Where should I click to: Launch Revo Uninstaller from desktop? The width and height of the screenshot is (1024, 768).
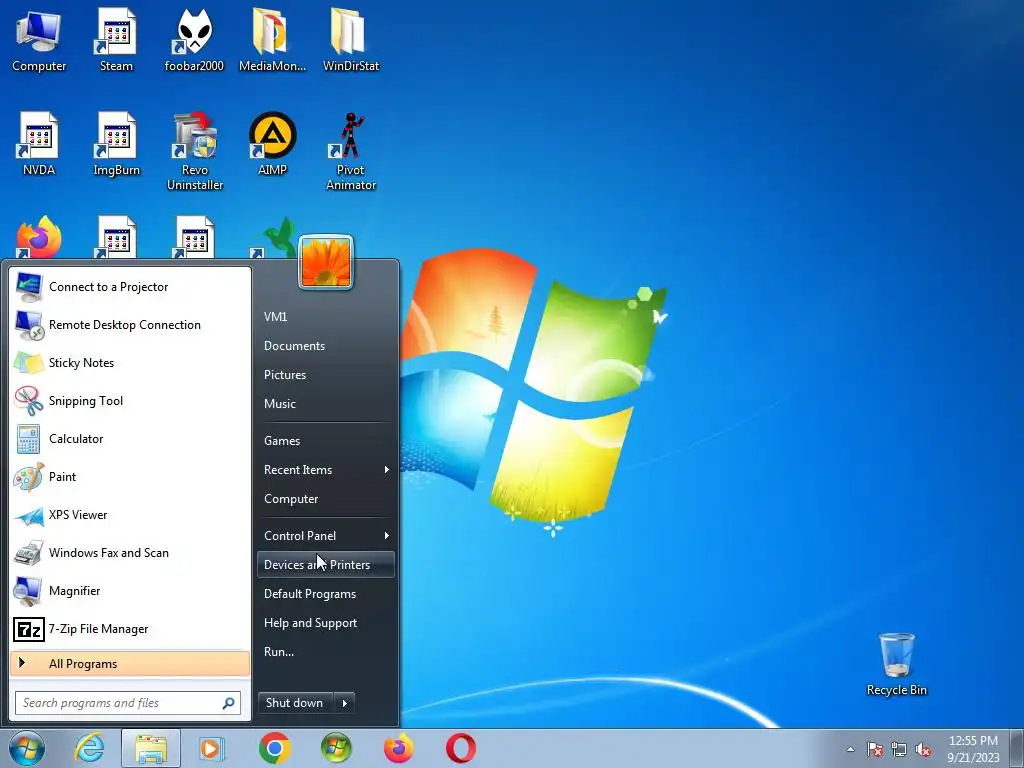[195, 152]
